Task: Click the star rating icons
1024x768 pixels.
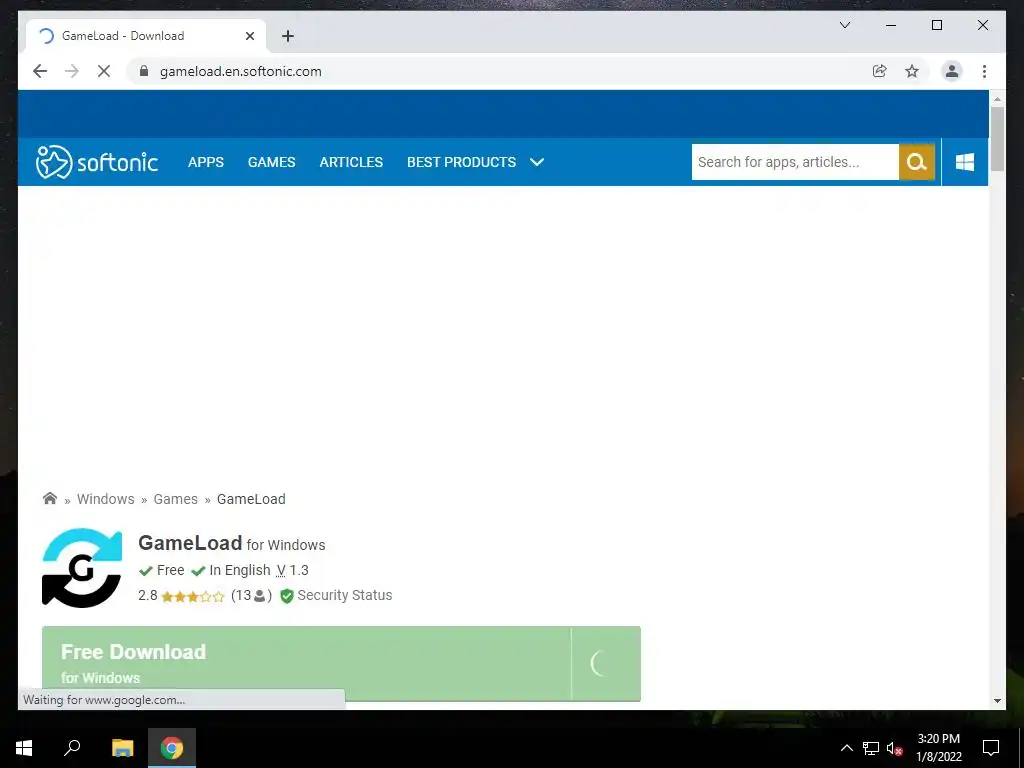Action: [x=193, y=596]
